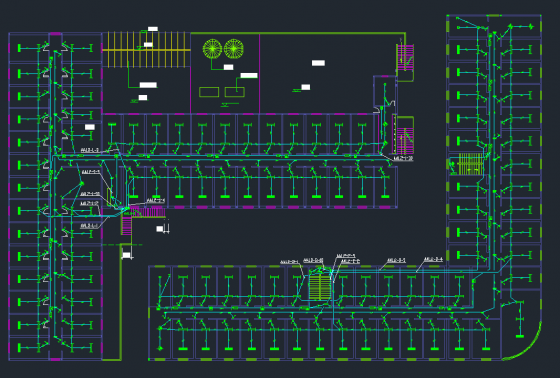Click the yellow hatched grid area
This screenshot has height=378, width=560.
point(146,50)
